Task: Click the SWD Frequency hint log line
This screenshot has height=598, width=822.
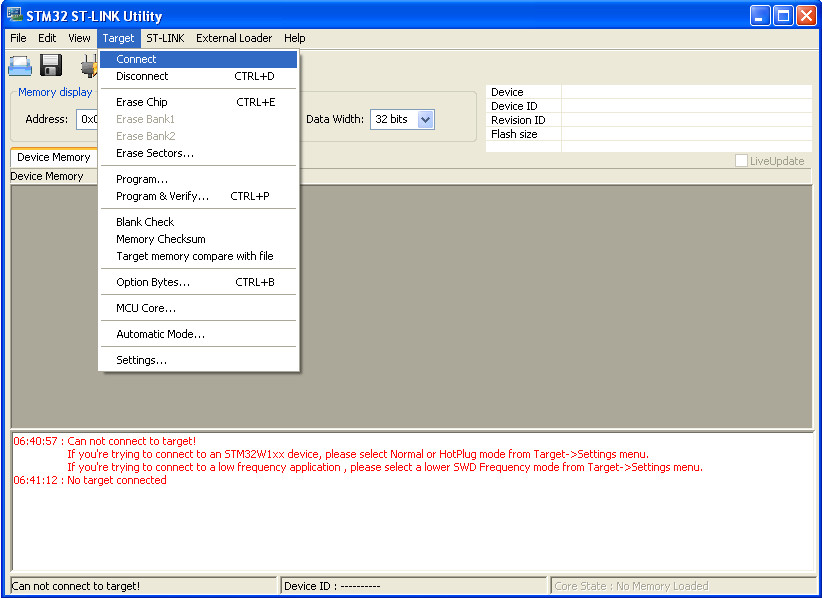Action: tap(385, 467)
